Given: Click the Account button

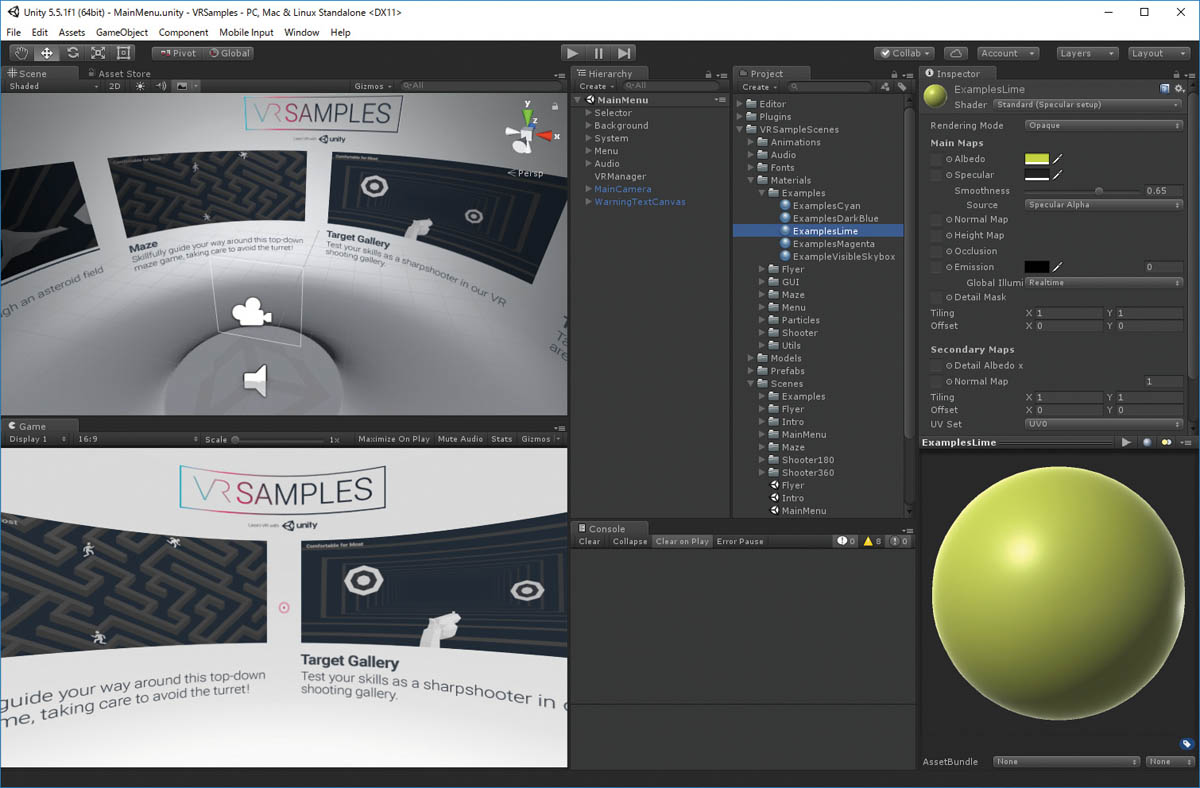Looking at the screenshot, I should (1007, 52).
